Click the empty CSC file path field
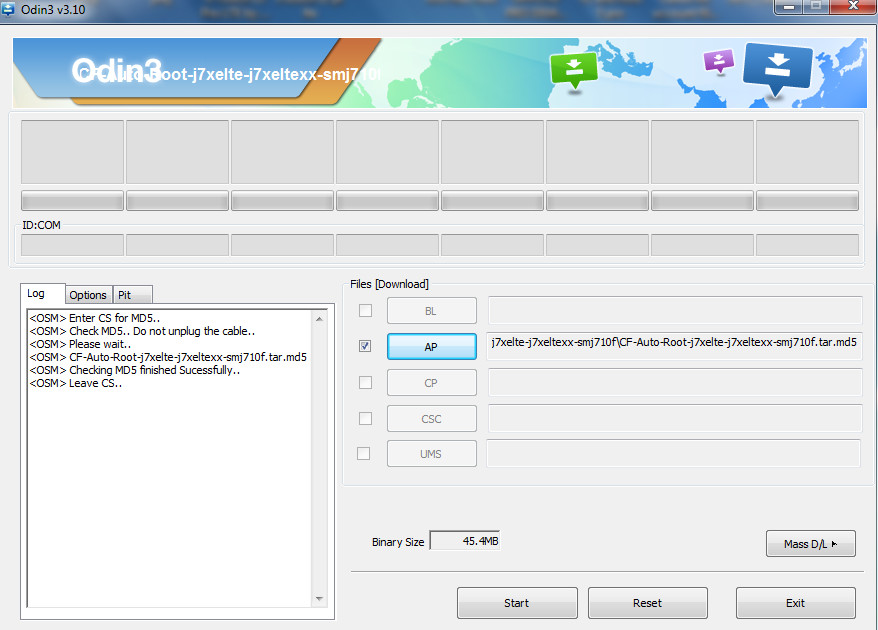 (675, 418)
